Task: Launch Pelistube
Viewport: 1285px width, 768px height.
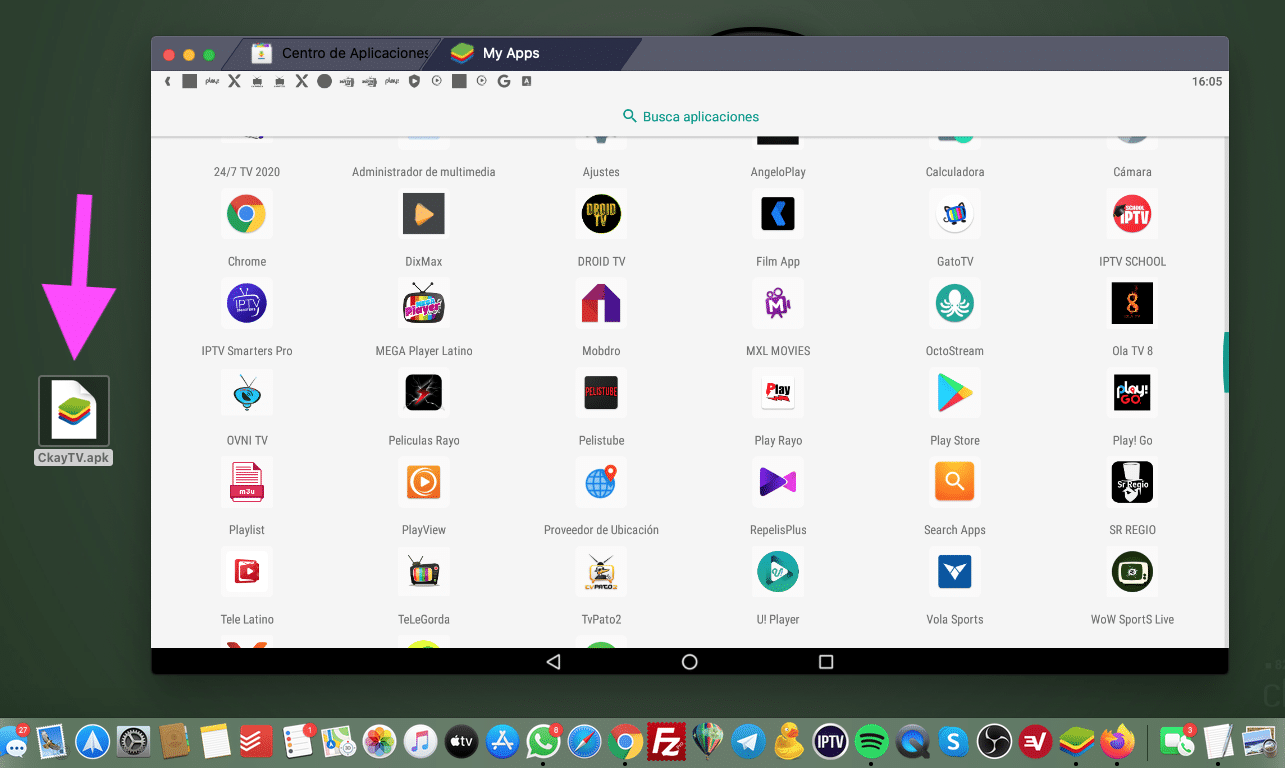Action: pyautogui.click(x=601, y=392)
